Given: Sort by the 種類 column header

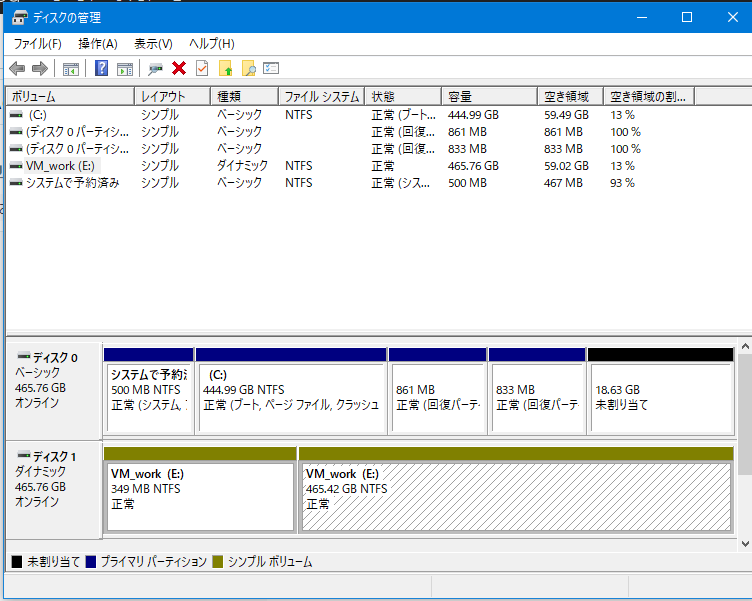Looking at the screenshot, I should 245,96.
